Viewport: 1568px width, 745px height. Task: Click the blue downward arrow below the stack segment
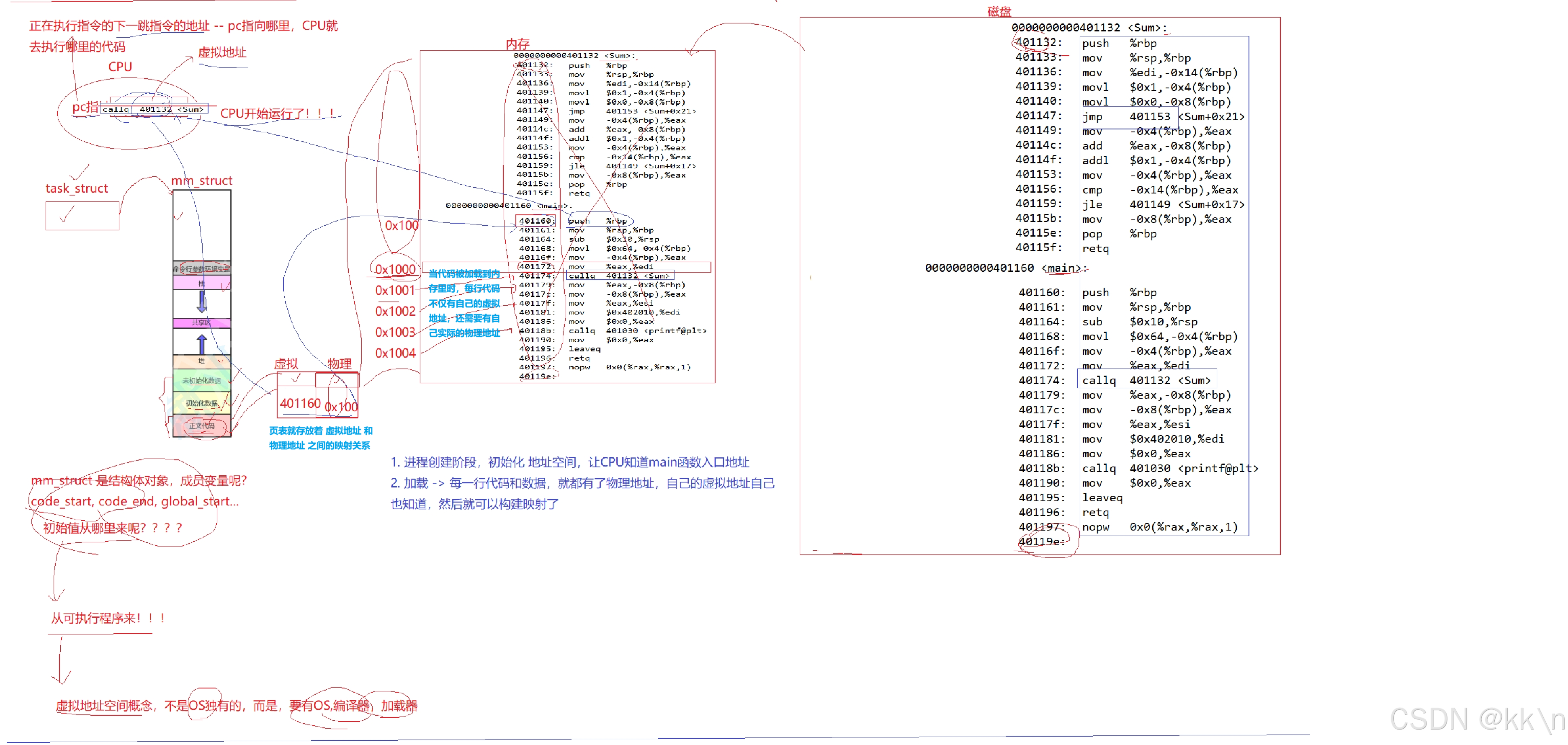point(202,301)
